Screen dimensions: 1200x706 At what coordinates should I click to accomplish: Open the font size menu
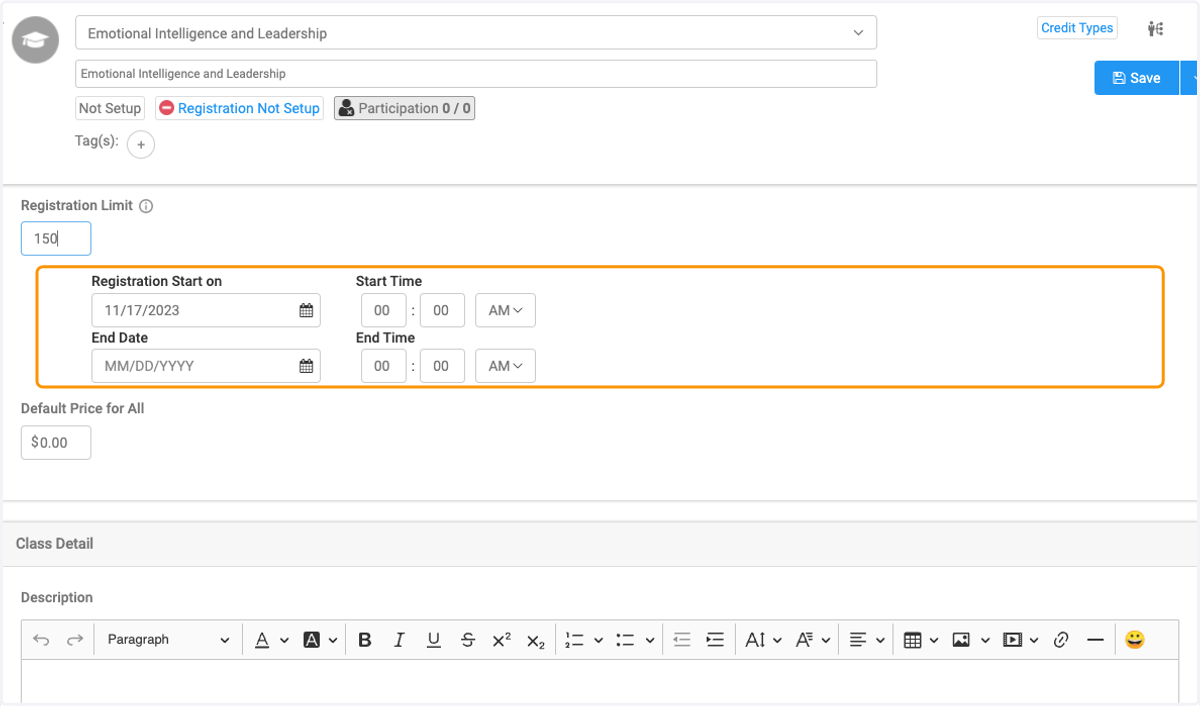point(762,640)
